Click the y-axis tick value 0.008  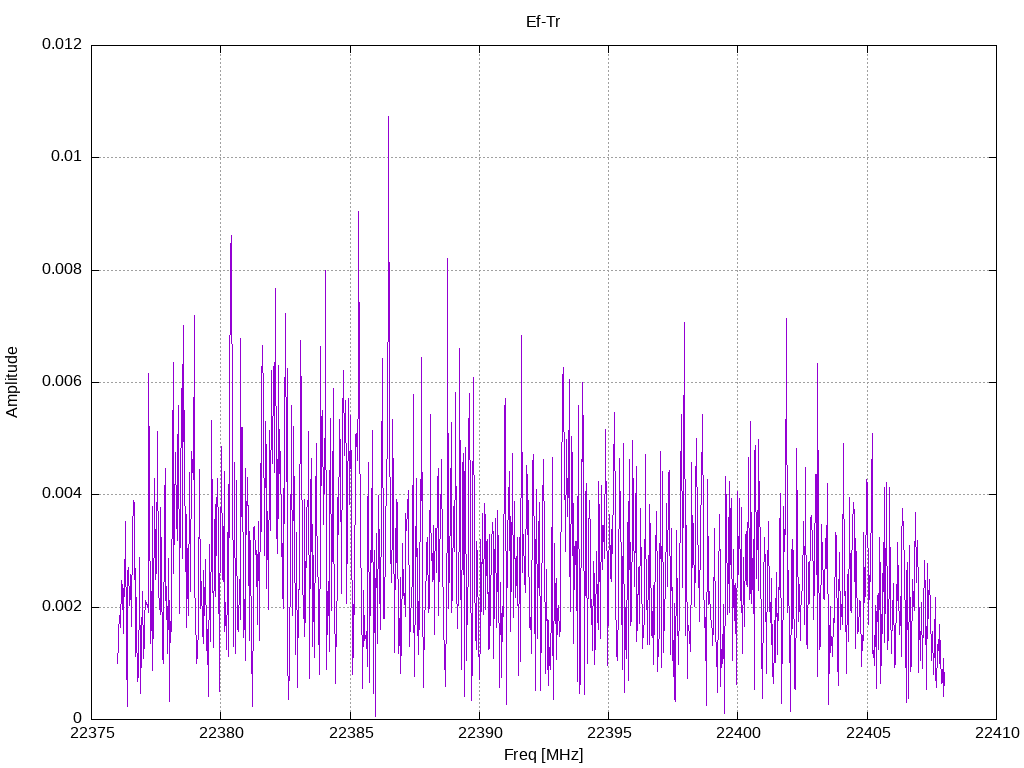62,270
